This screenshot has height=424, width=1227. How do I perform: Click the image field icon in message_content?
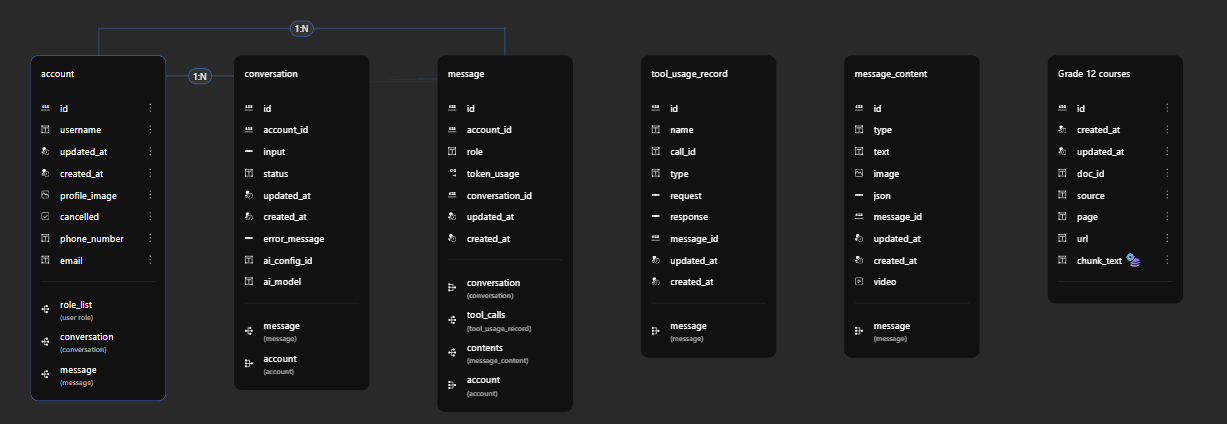tap(859, 173)
